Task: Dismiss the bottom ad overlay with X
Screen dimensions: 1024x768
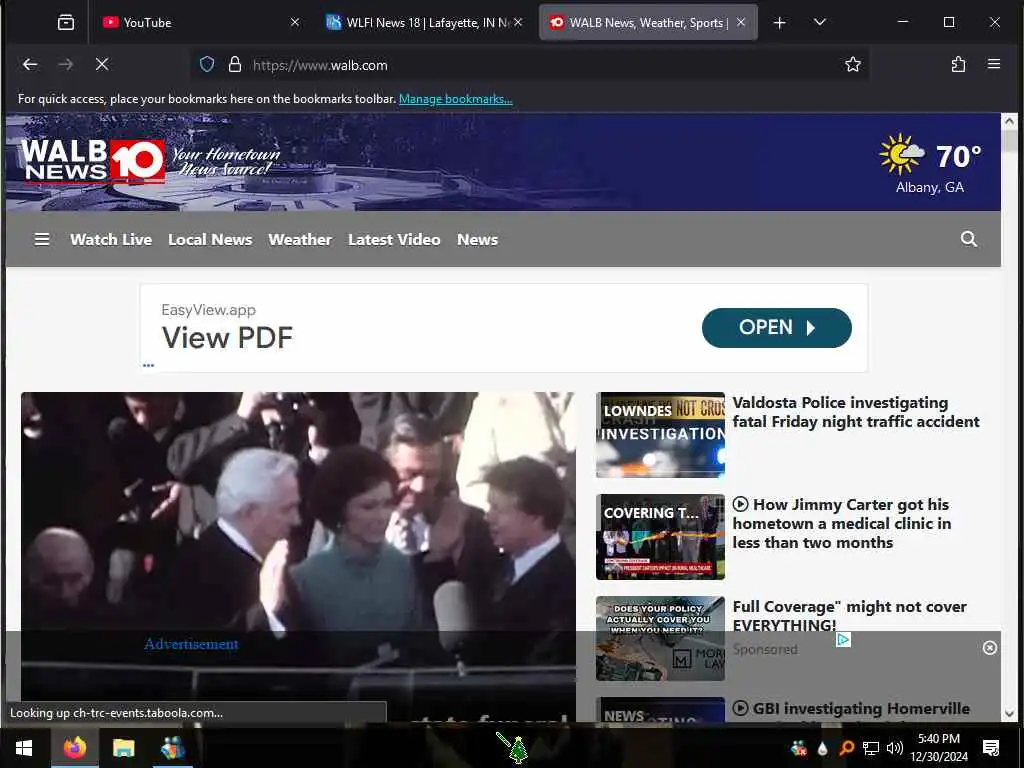Action: click(989, 647)
